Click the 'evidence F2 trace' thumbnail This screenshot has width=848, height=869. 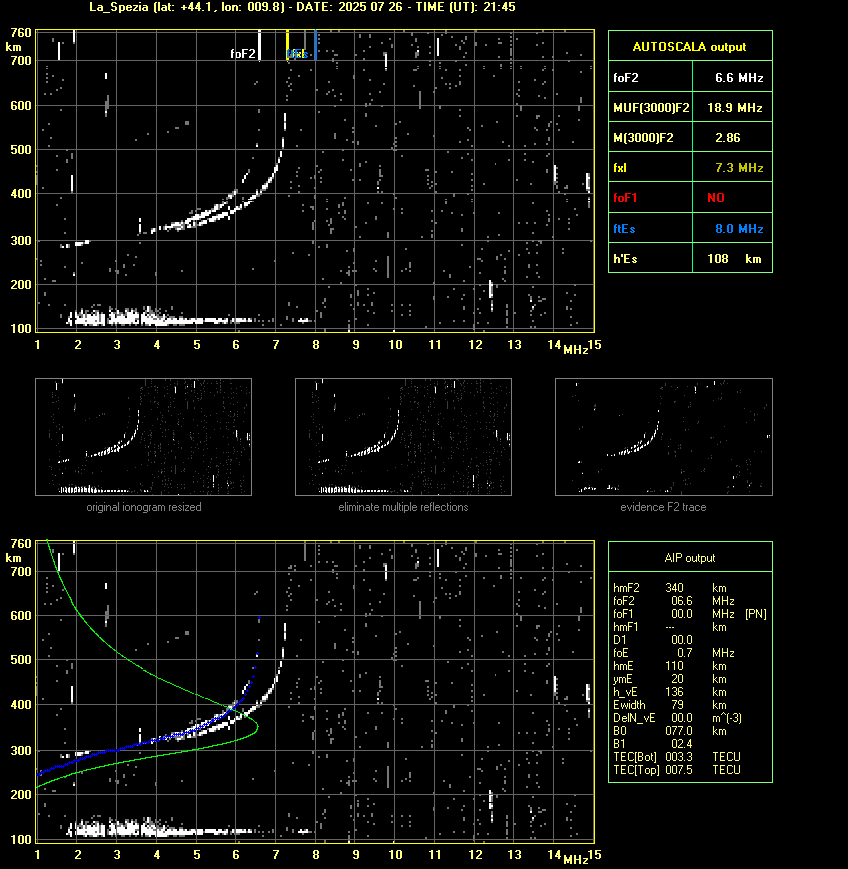(664, 437)
